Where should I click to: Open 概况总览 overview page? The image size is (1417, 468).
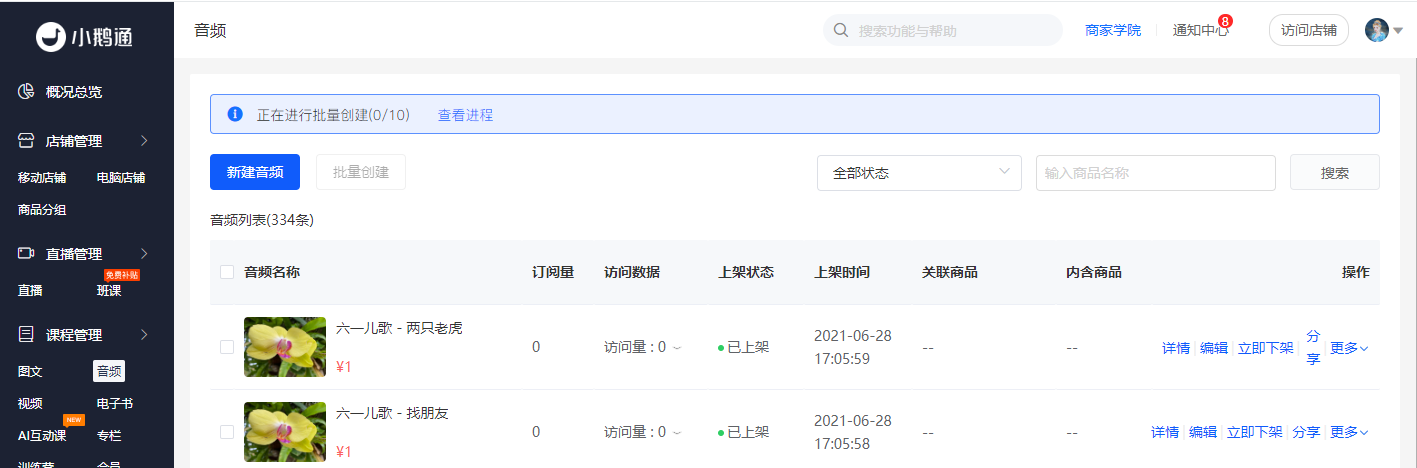[x=73, y=92]
